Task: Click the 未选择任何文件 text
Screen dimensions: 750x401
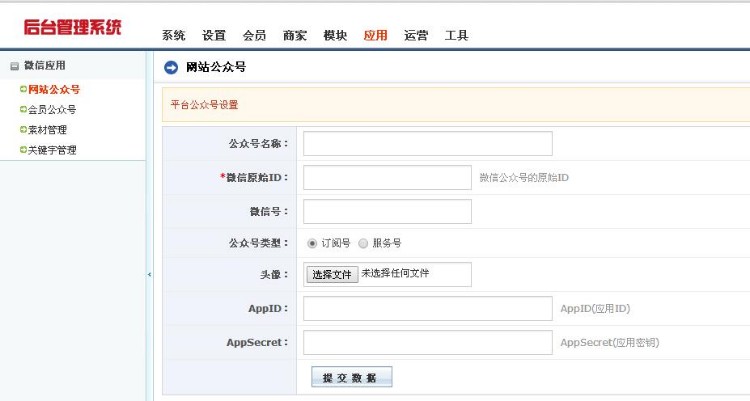Action: tap(395, 273)
